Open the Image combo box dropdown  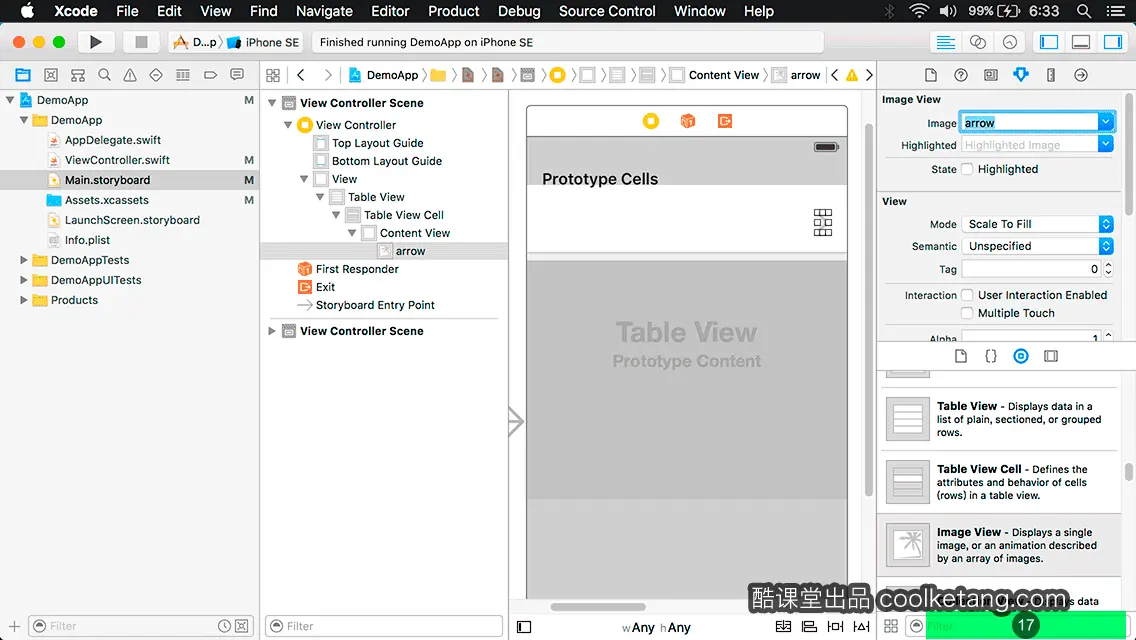point(1106,122)
